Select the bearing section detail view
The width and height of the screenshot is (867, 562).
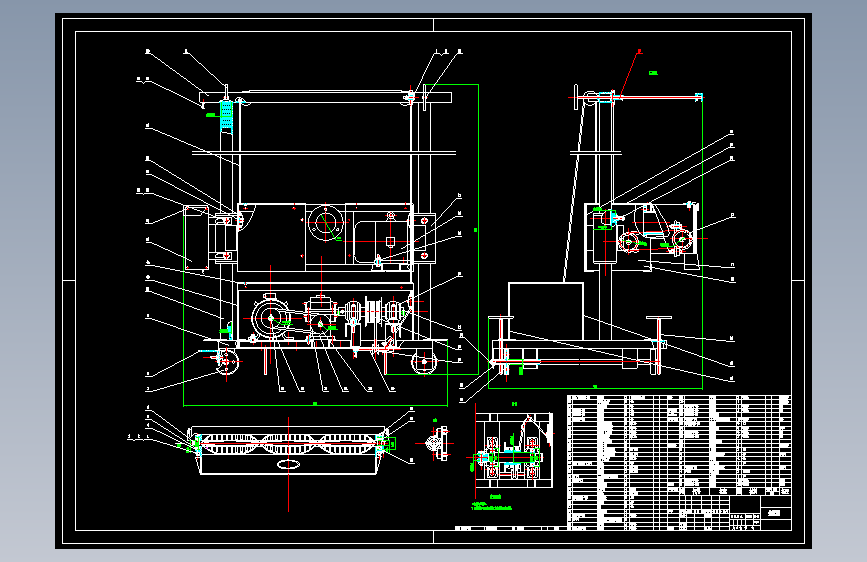(x=514, y=450)
